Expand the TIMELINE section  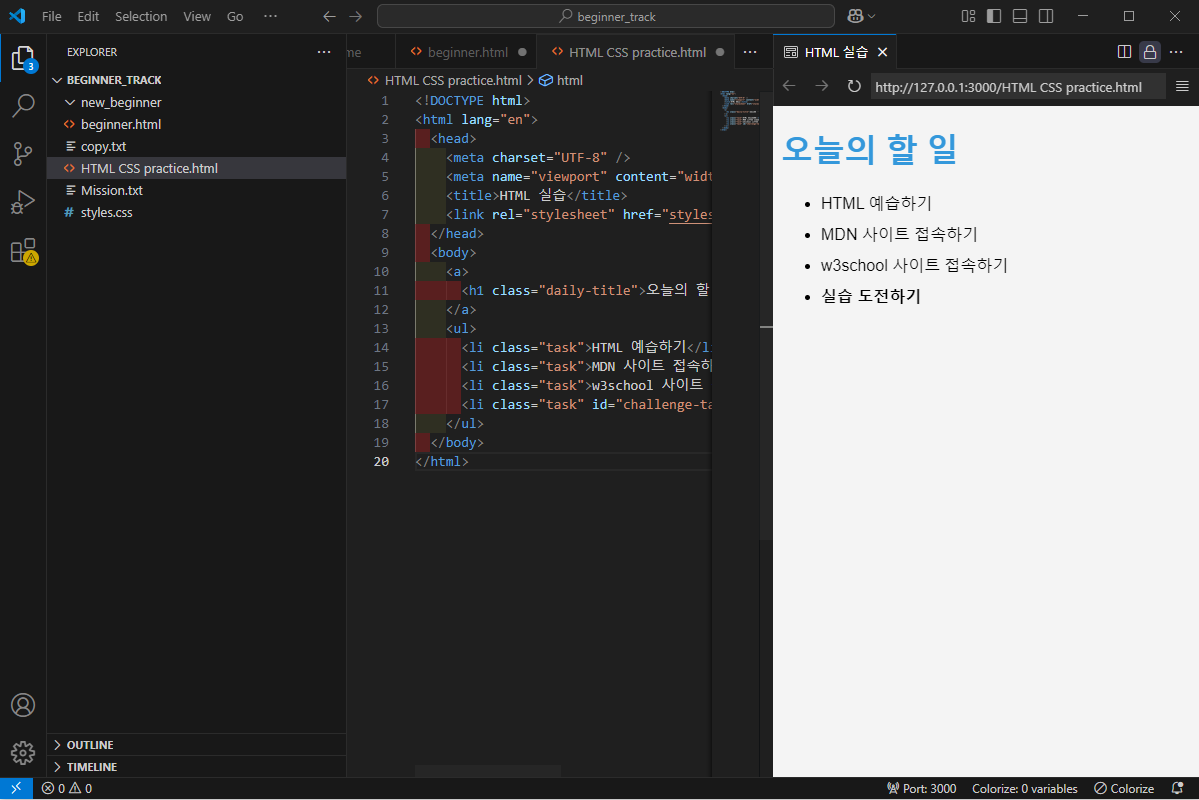91,767
